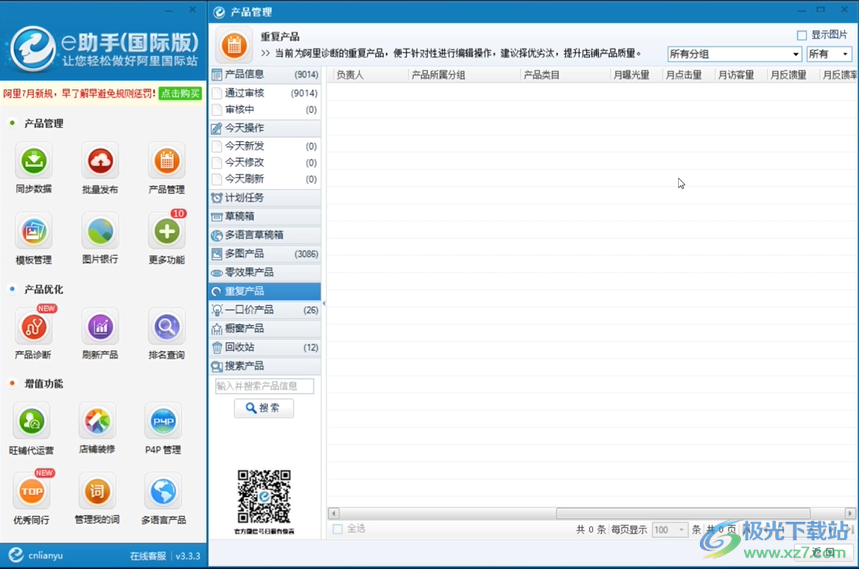Collapse sidebar with small splitter arrow
859x569 pixels.
(324, 303)
